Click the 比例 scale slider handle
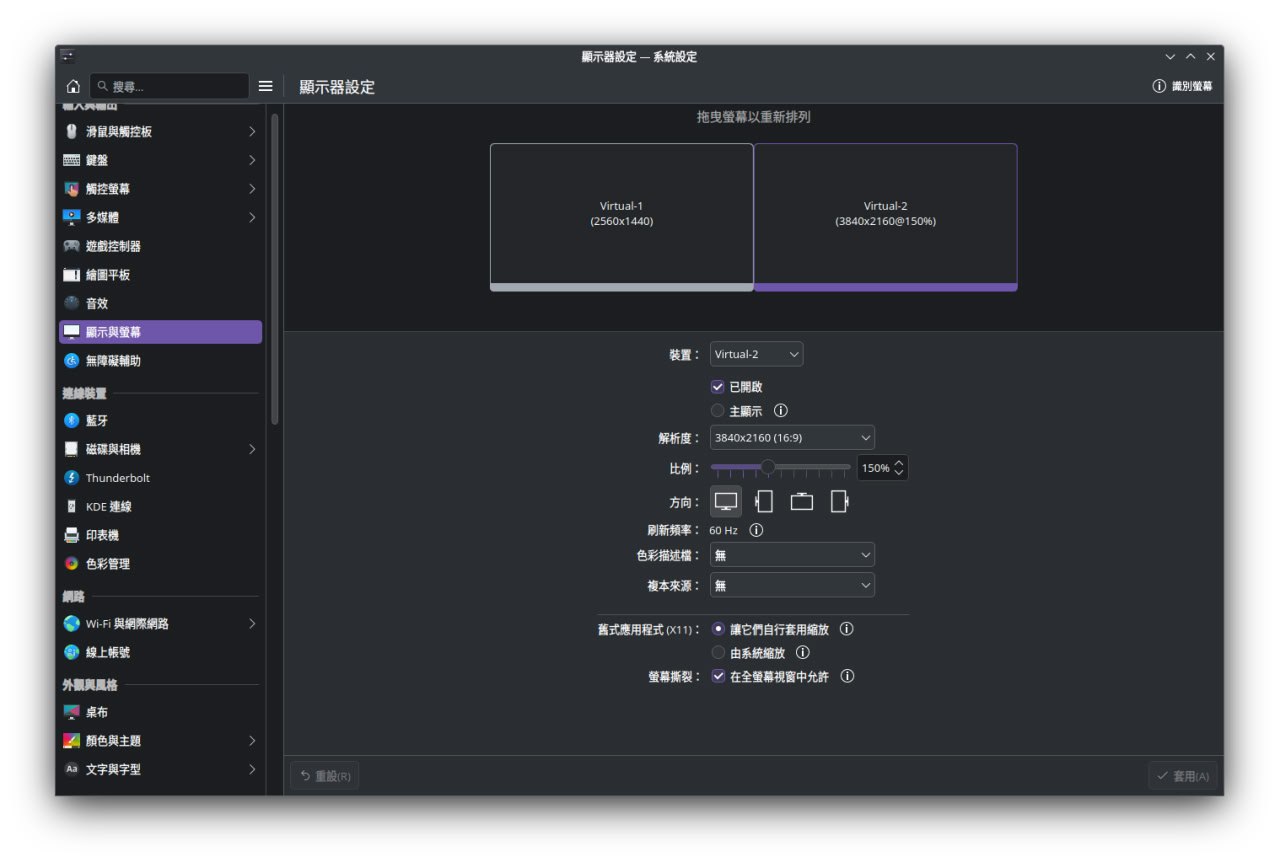 (x=767, y=467)
